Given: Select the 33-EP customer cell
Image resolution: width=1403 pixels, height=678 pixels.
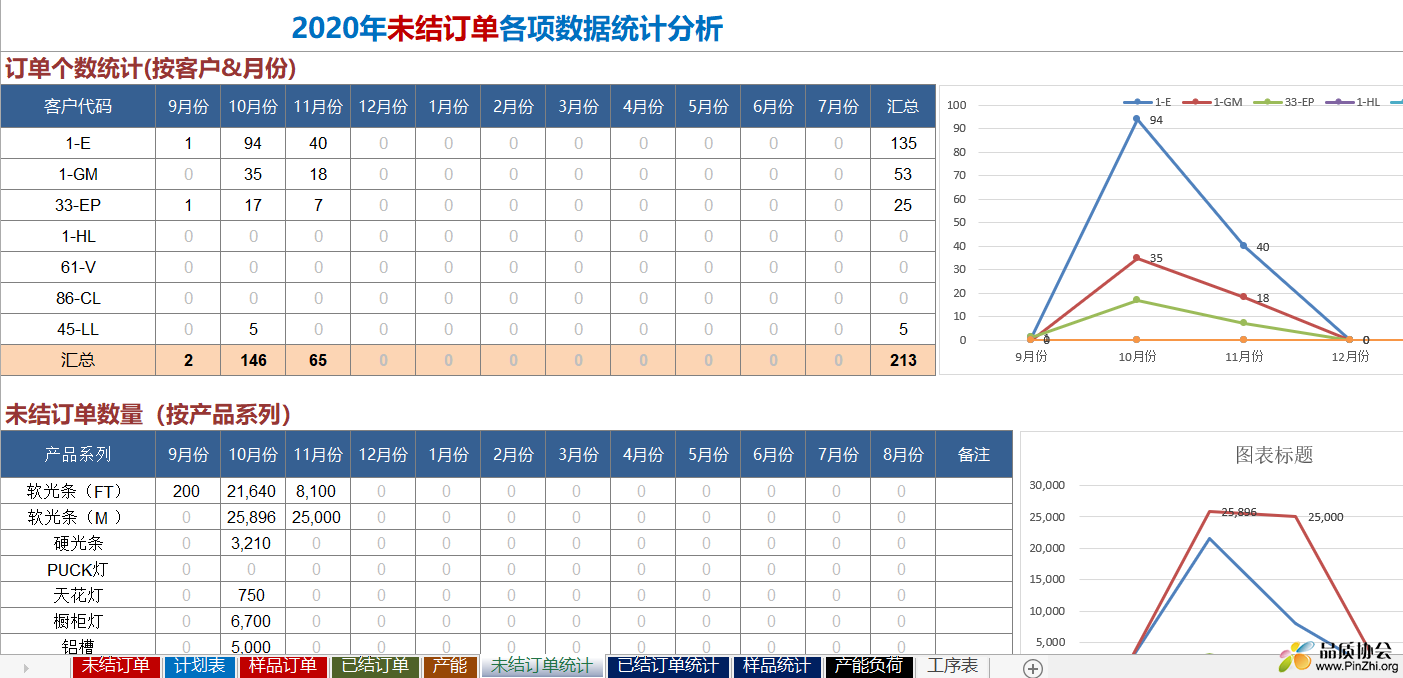Looking at the screenshot, I should [78, 205].
